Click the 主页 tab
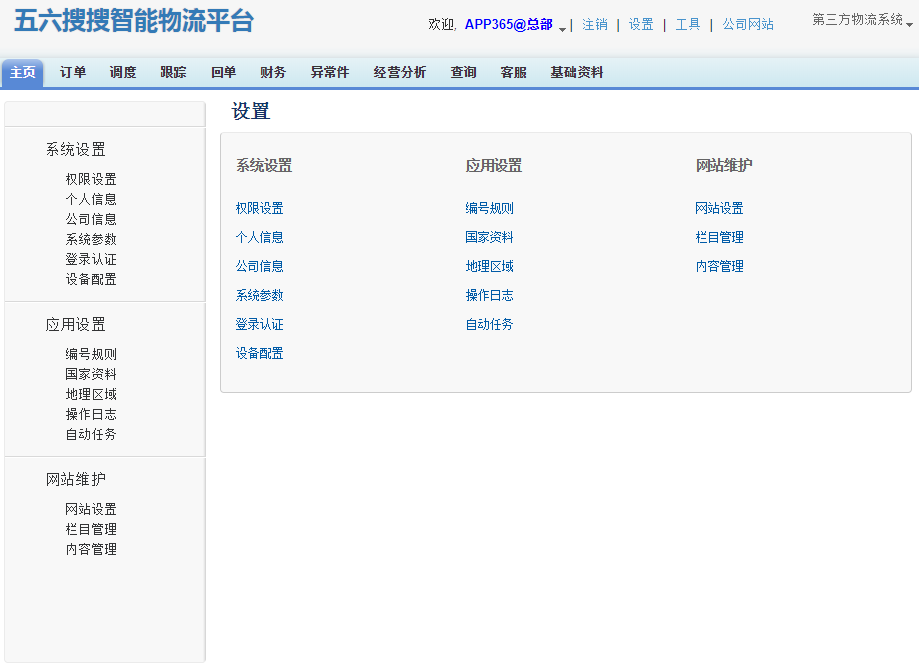Image resolution: width=919 pixels, height=668 pixels. click(x=23, y=72)
